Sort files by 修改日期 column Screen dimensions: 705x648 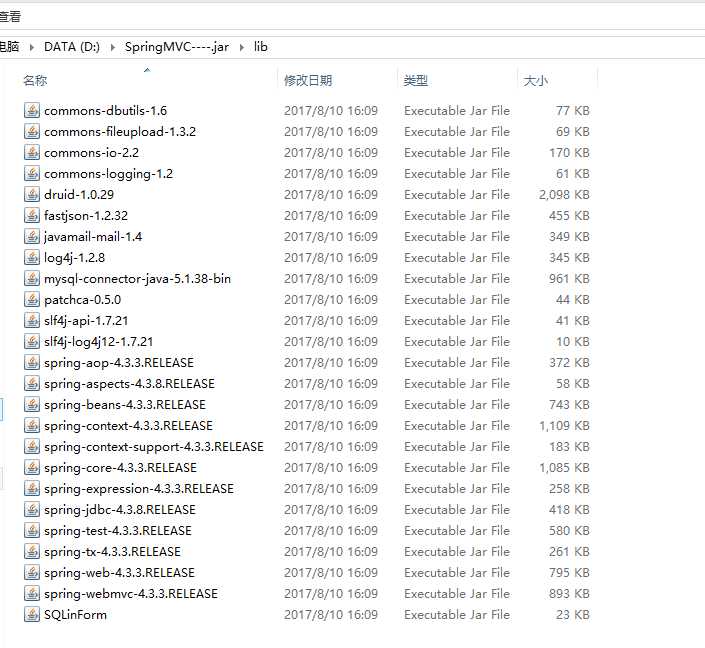click(308, 80)
